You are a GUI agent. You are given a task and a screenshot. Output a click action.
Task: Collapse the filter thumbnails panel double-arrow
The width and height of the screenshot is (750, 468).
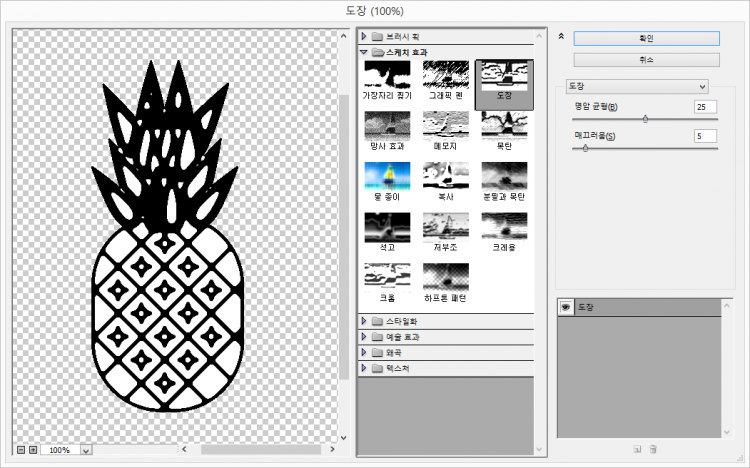561,36
